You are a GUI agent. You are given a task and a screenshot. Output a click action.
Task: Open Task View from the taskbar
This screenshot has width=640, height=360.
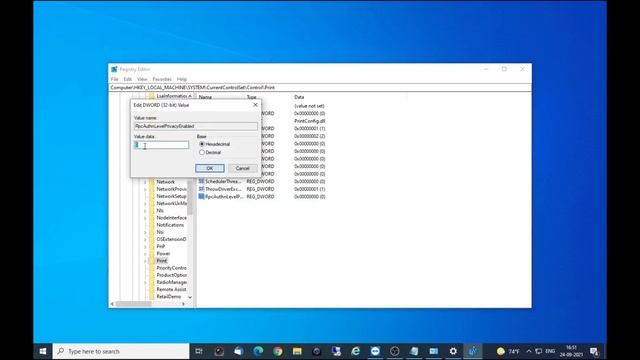tap(199, 351)
